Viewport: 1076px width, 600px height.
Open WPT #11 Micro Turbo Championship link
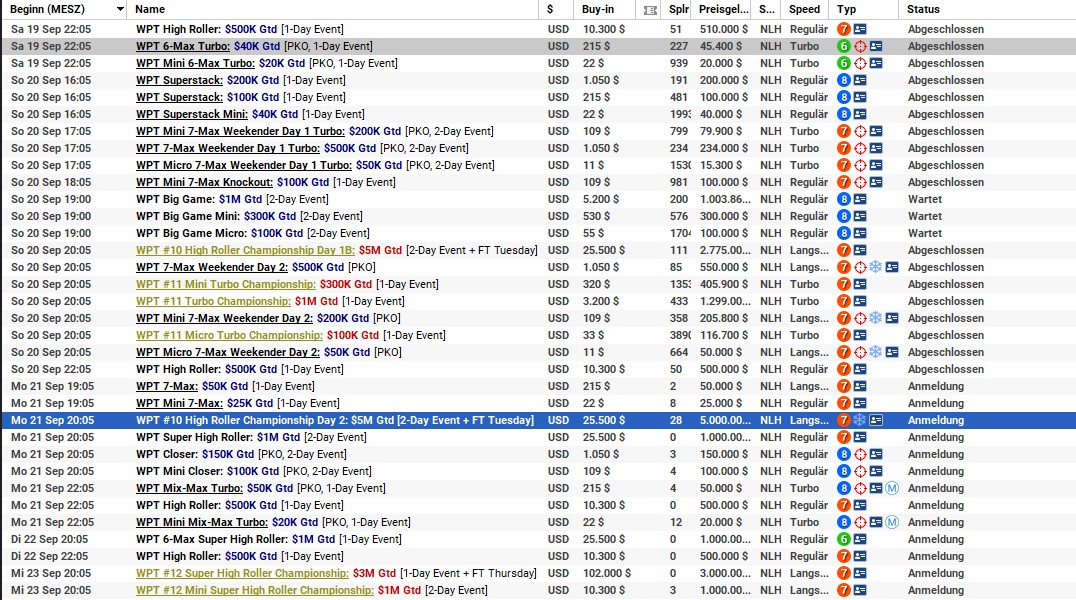click(229, 335)
